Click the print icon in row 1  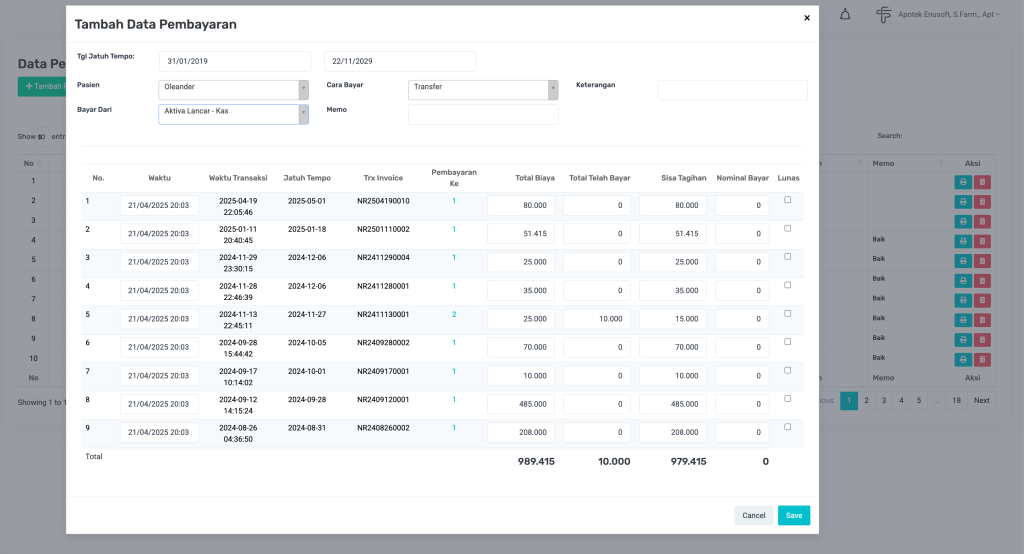tap(962, 182)
